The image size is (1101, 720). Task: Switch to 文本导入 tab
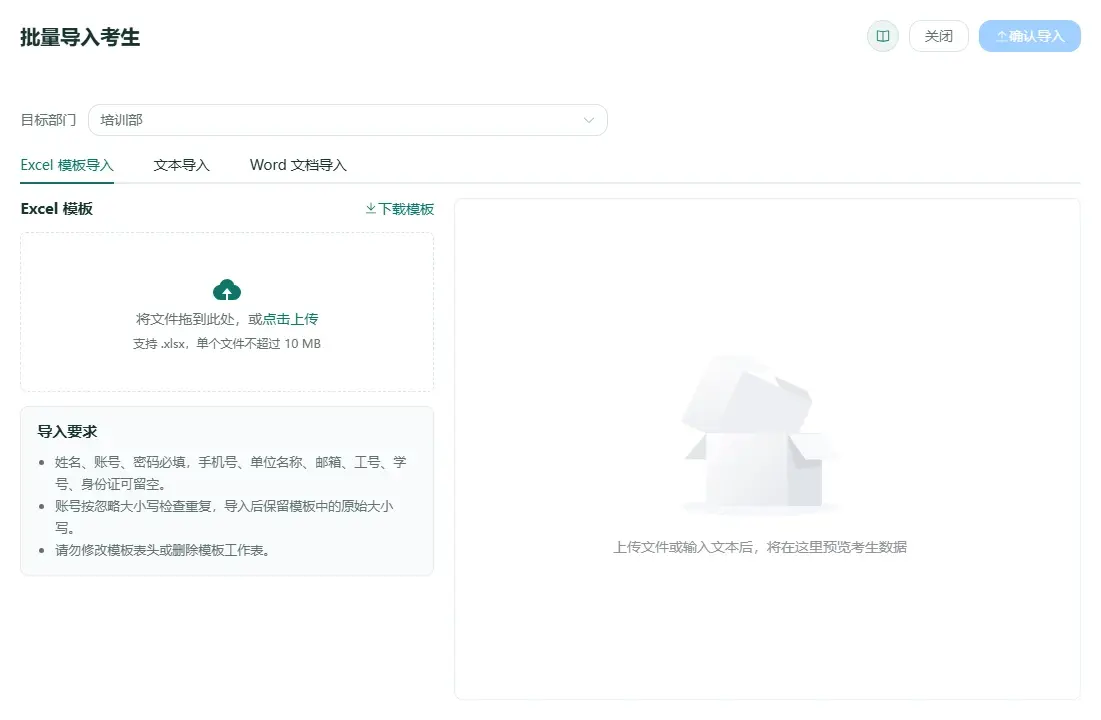pyautogui.click(x=181, y=165)
